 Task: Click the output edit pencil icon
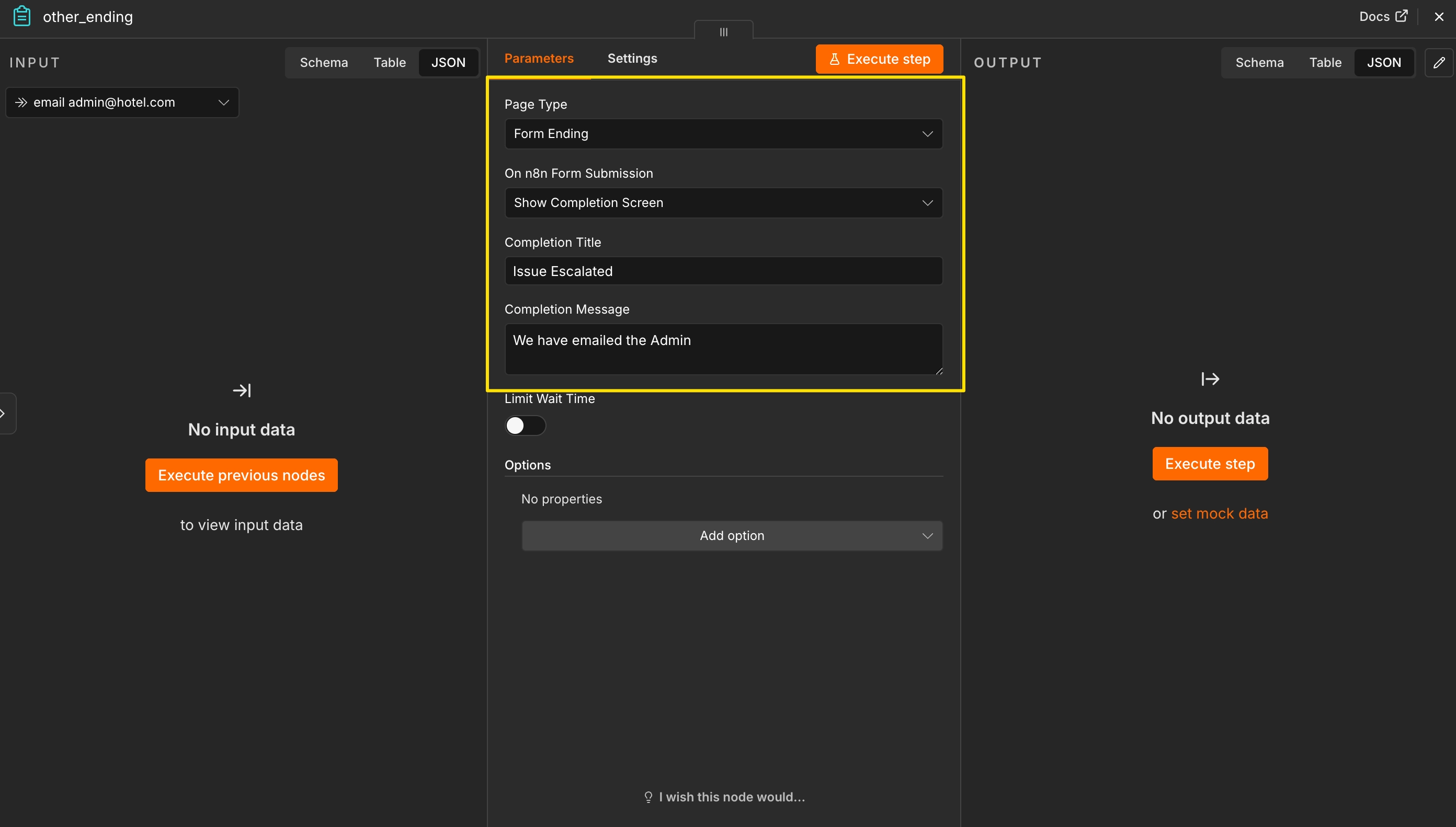pos(1438,63)
